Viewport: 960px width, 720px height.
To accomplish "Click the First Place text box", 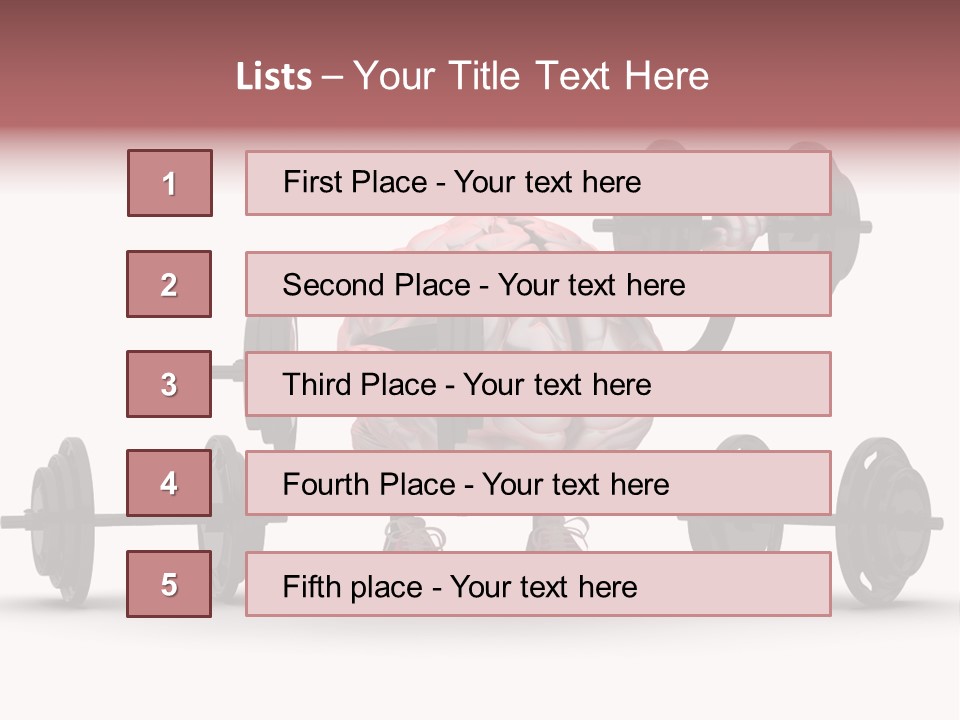I will pos(538,183).
